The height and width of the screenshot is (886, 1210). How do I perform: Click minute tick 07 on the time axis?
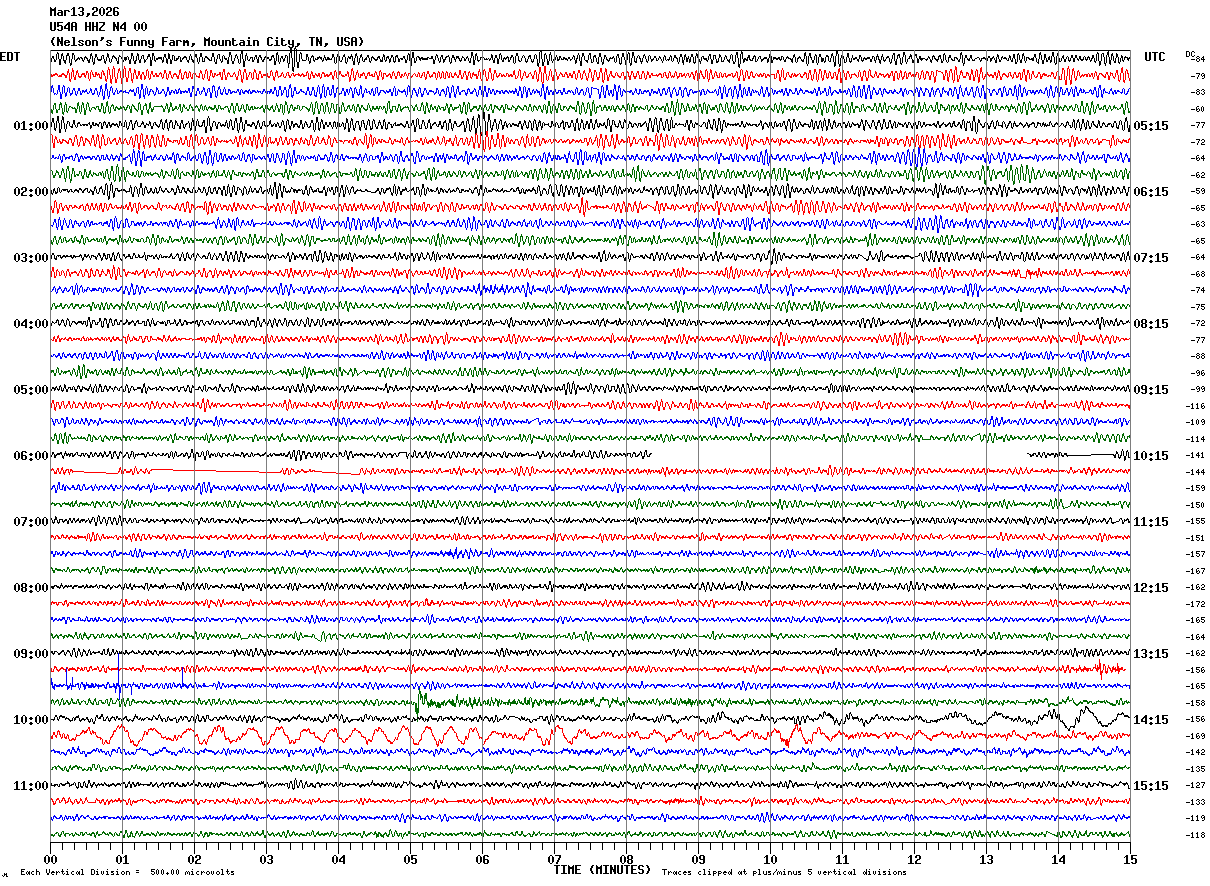coord(554,859)
